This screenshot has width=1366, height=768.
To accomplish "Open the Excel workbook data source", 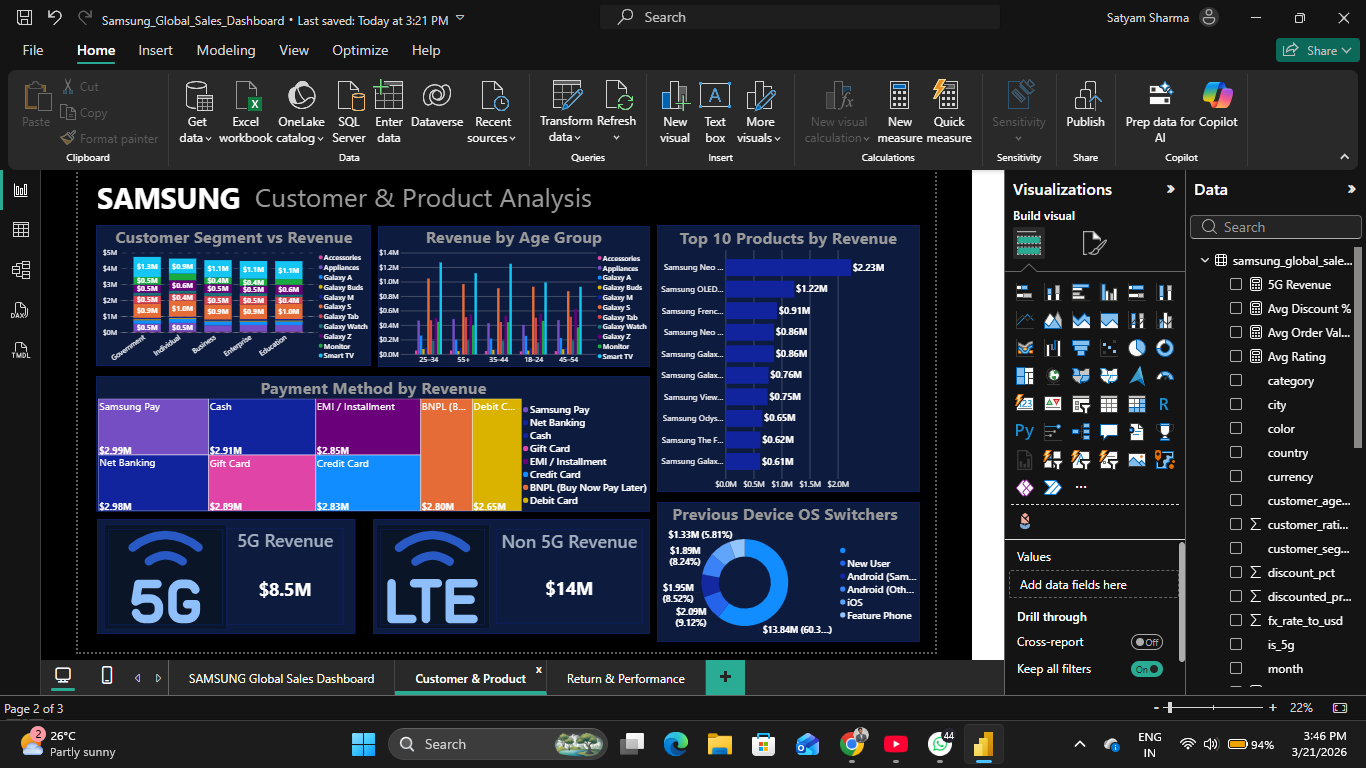I will pyautogui.click(x=246, y=112).
